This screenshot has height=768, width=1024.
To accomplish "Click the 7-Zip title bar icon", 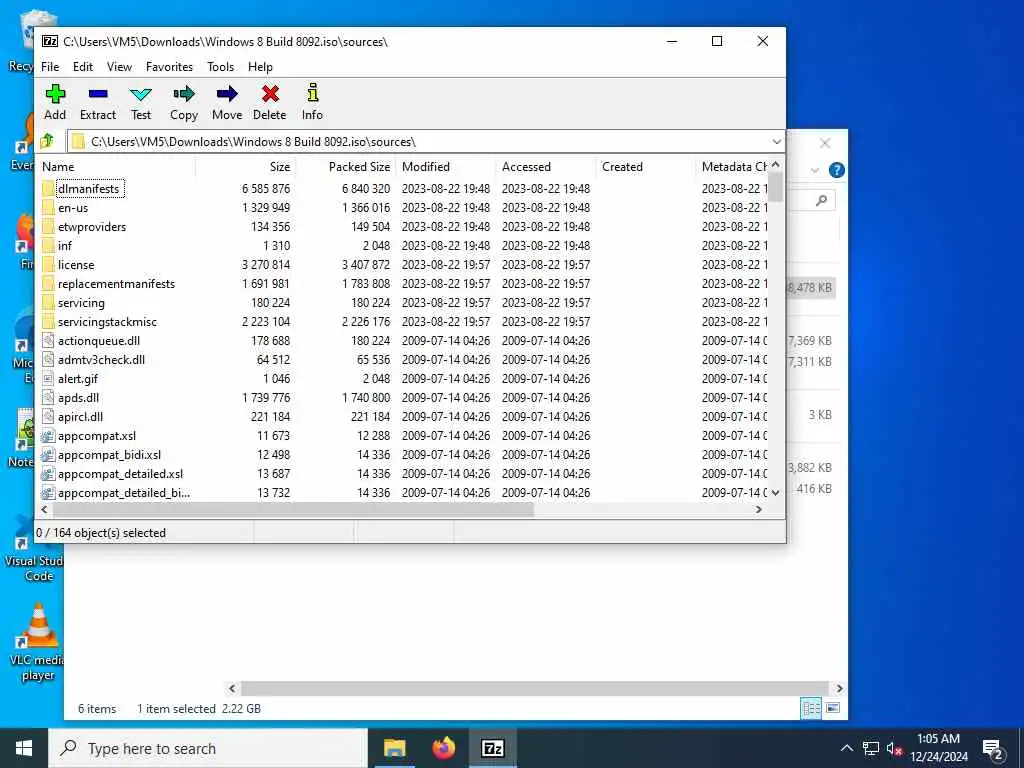I will 50,41.
